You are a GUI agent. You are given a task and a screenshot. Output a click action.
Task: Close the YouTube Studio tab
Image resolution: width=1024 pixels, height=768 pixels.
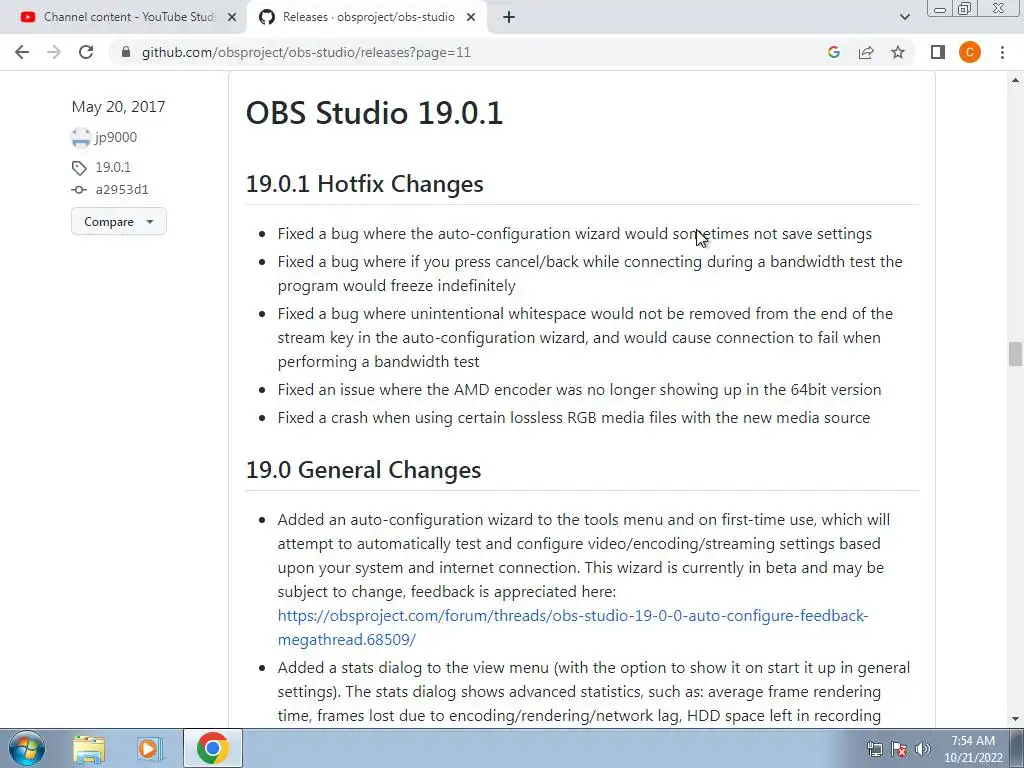[231, 18]
